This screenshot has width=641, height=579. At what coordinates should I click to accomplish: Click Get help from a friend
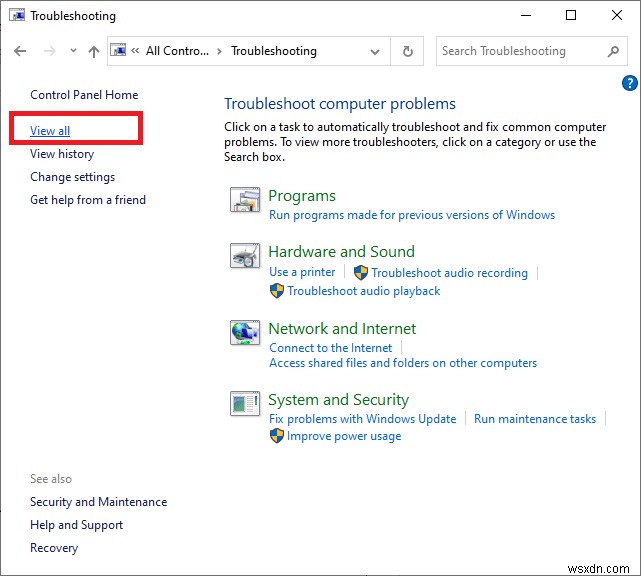[88, 200]
